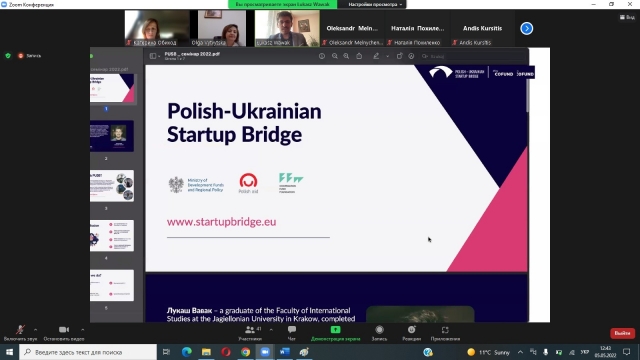Viewport: 640px width, 360px height.
Task: Select Наталія Похиленко participant tile
Action: point(417,28)
